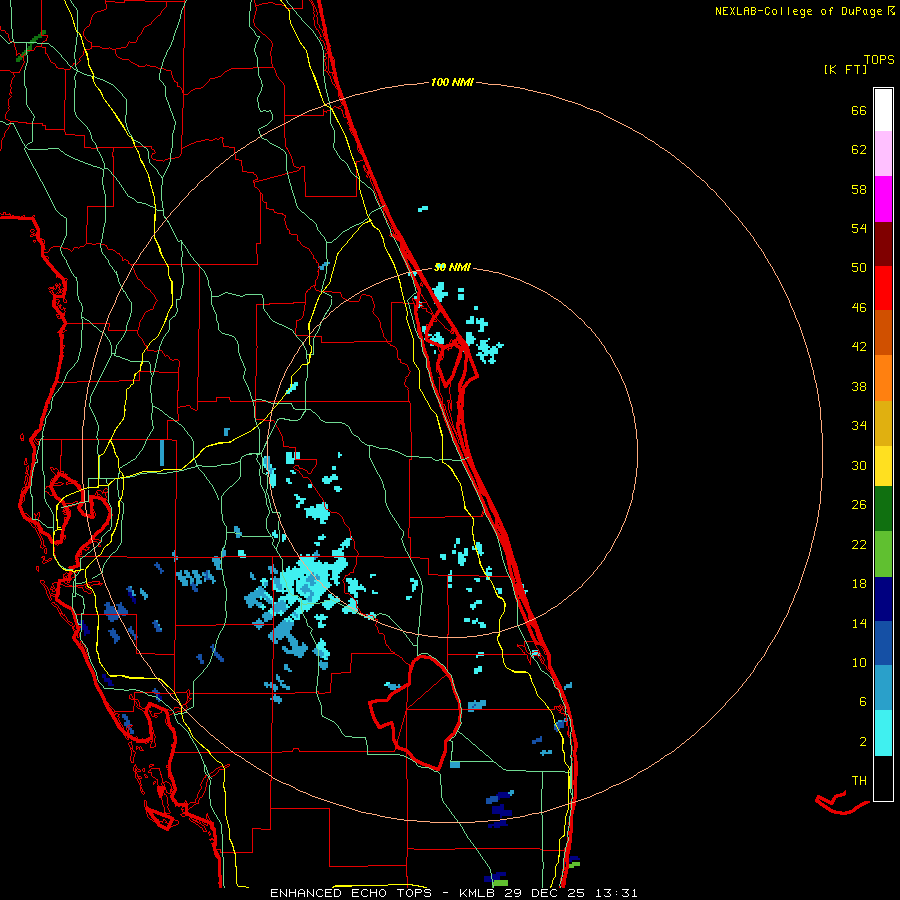Click the '10' legend value
The image size is (900, 900).
pos(859,662)
